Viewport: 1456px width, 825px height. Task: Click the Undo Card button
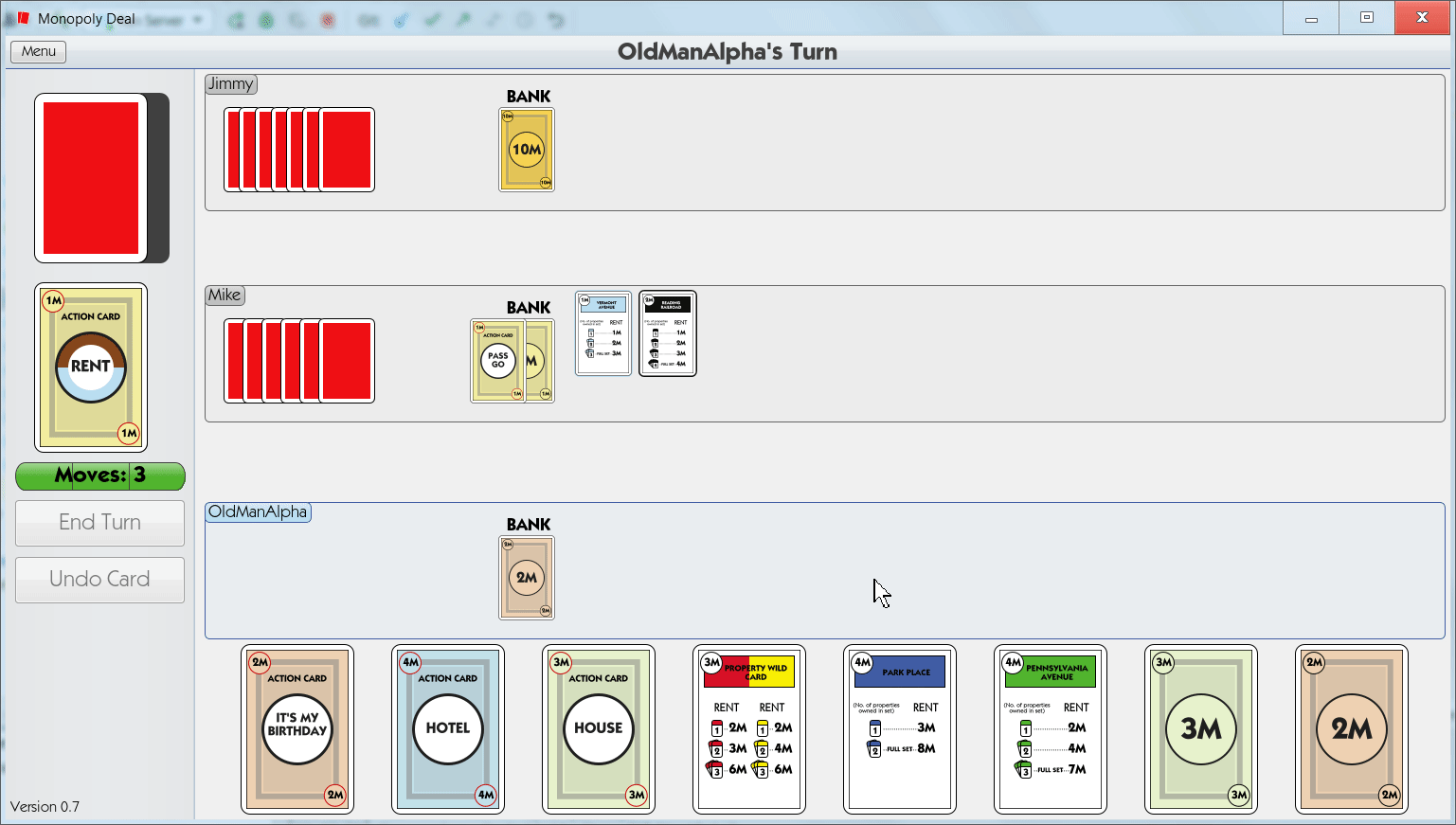pos(99,580)
